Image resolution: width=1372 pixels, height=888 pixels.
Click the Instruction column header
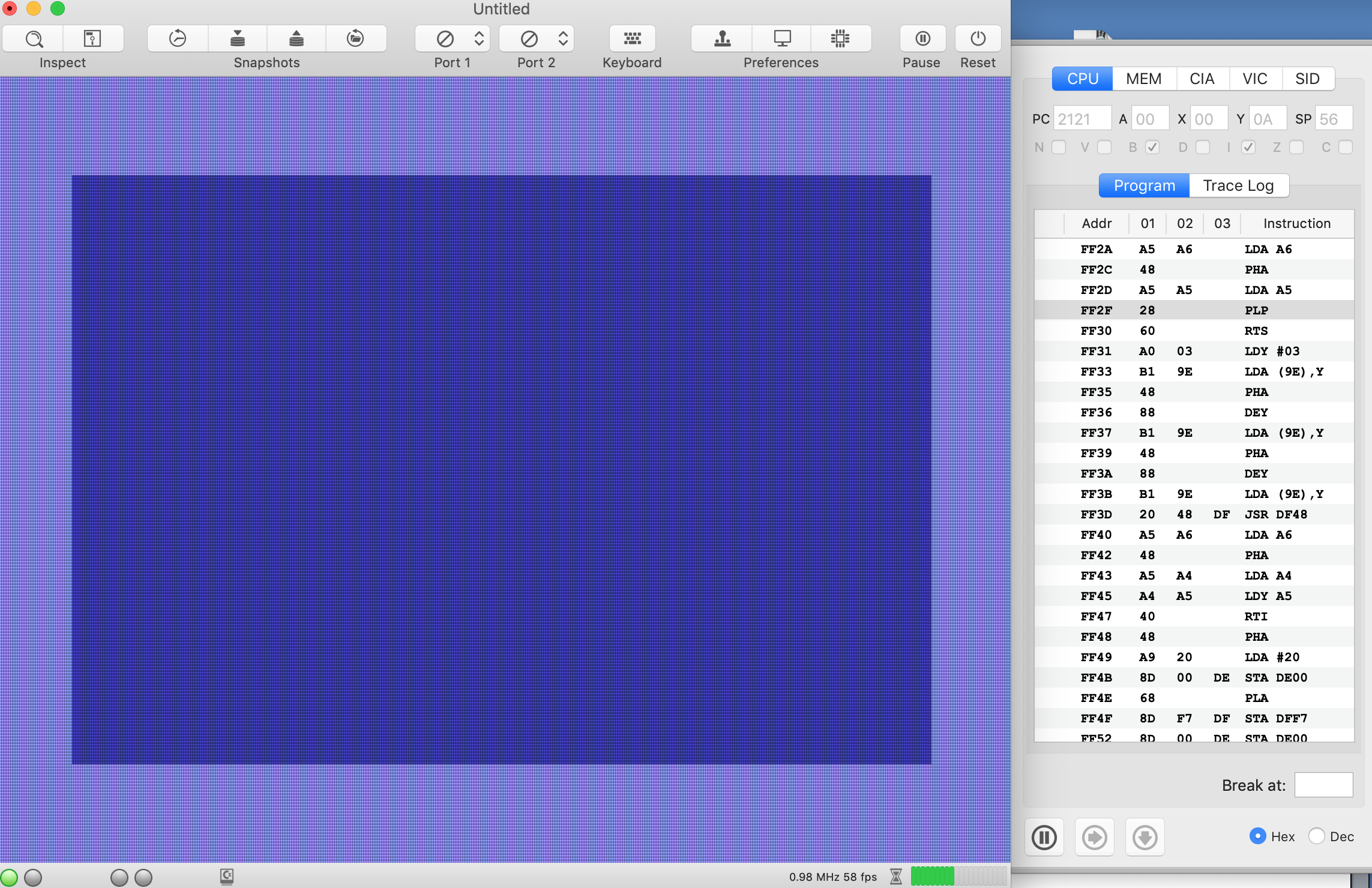(x=1297, y=223)
